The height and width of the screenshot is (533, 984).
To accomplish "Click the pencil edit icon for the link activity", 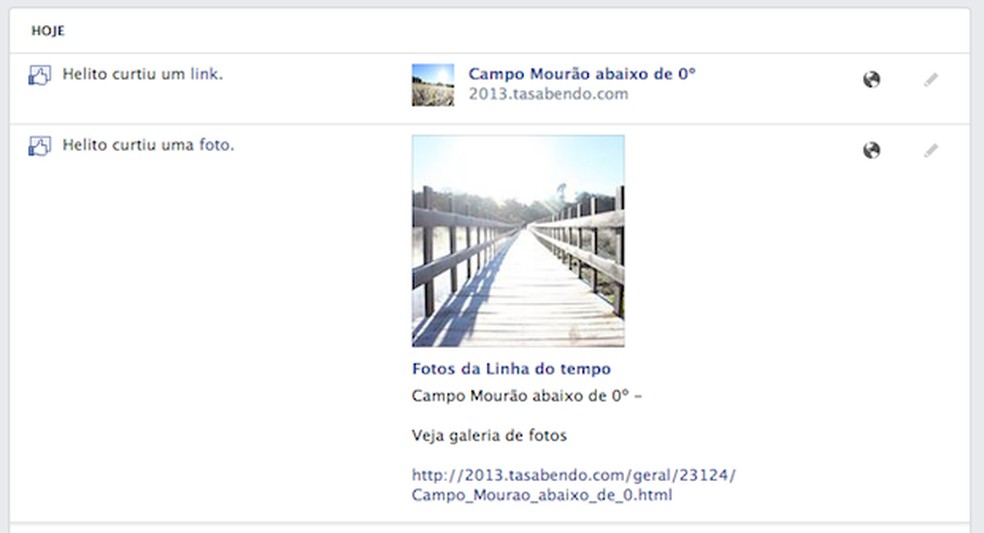I will click(931, 80).
